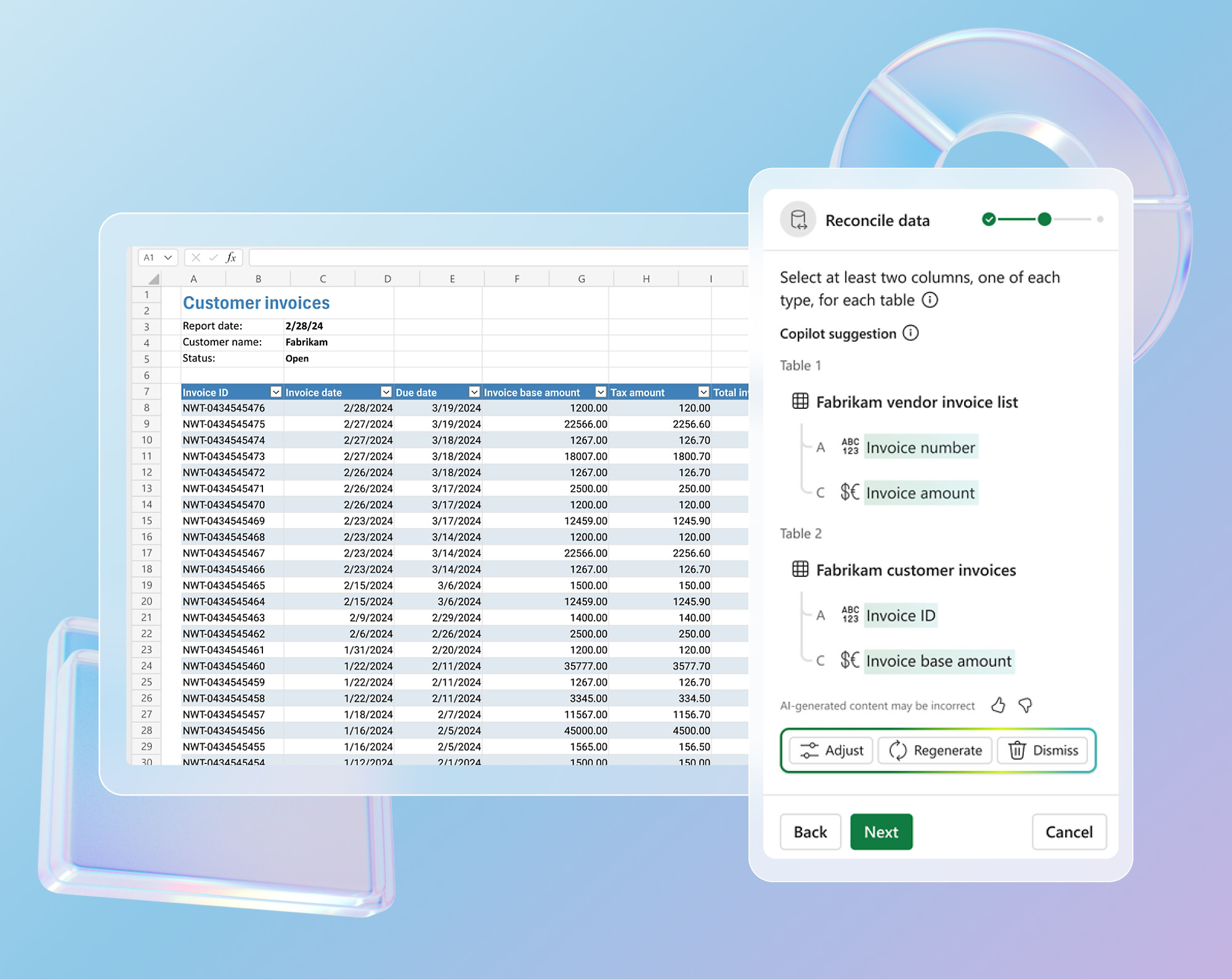The width and height of the screenshot is (1232, 979).
Task: Click the Reconcile data database icon
Action: pyautogui.click(x=798, y=219)
